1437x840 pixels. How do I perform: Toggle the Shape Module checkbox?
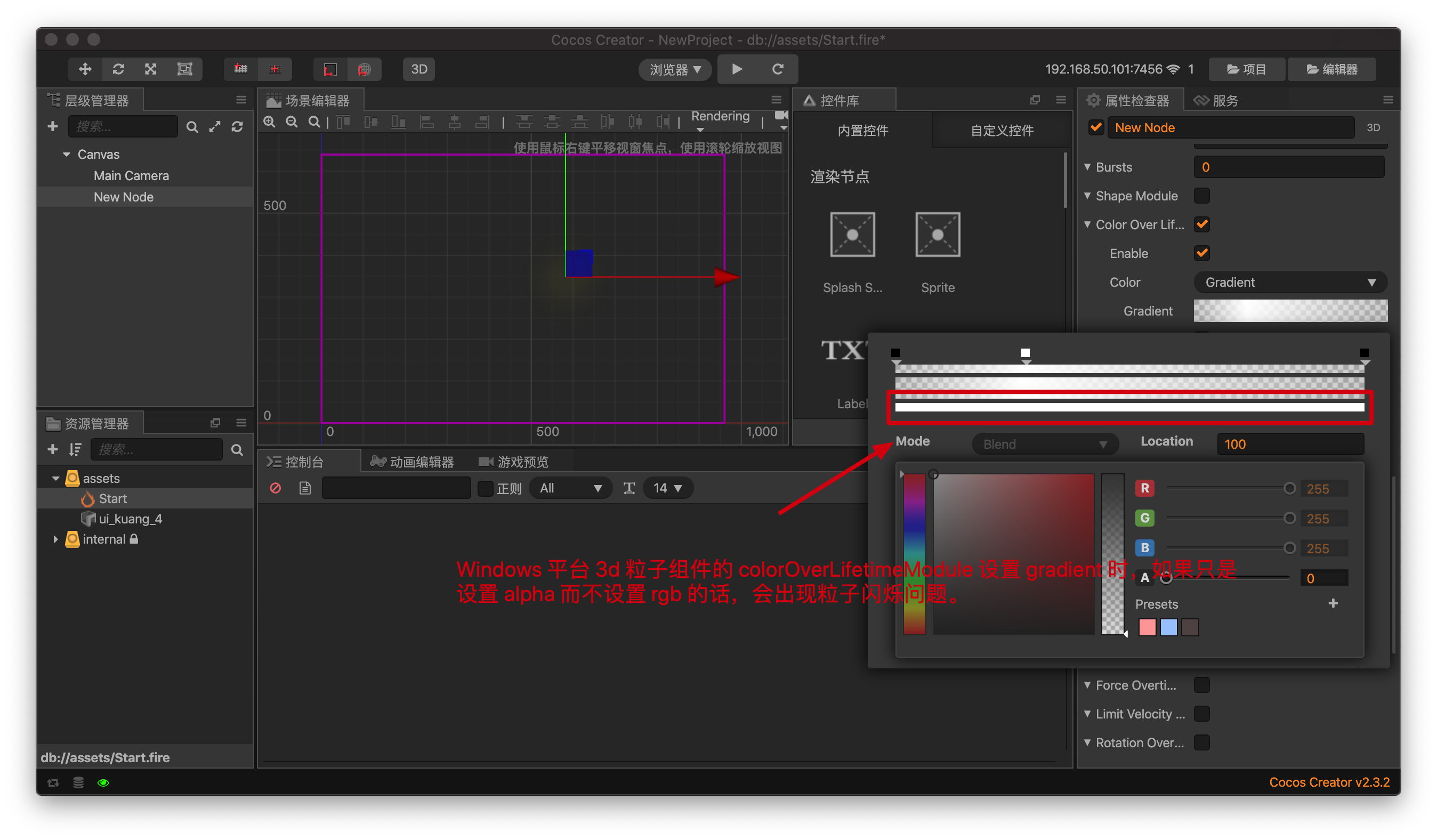pyautogui.click(x=1201, y=196)
